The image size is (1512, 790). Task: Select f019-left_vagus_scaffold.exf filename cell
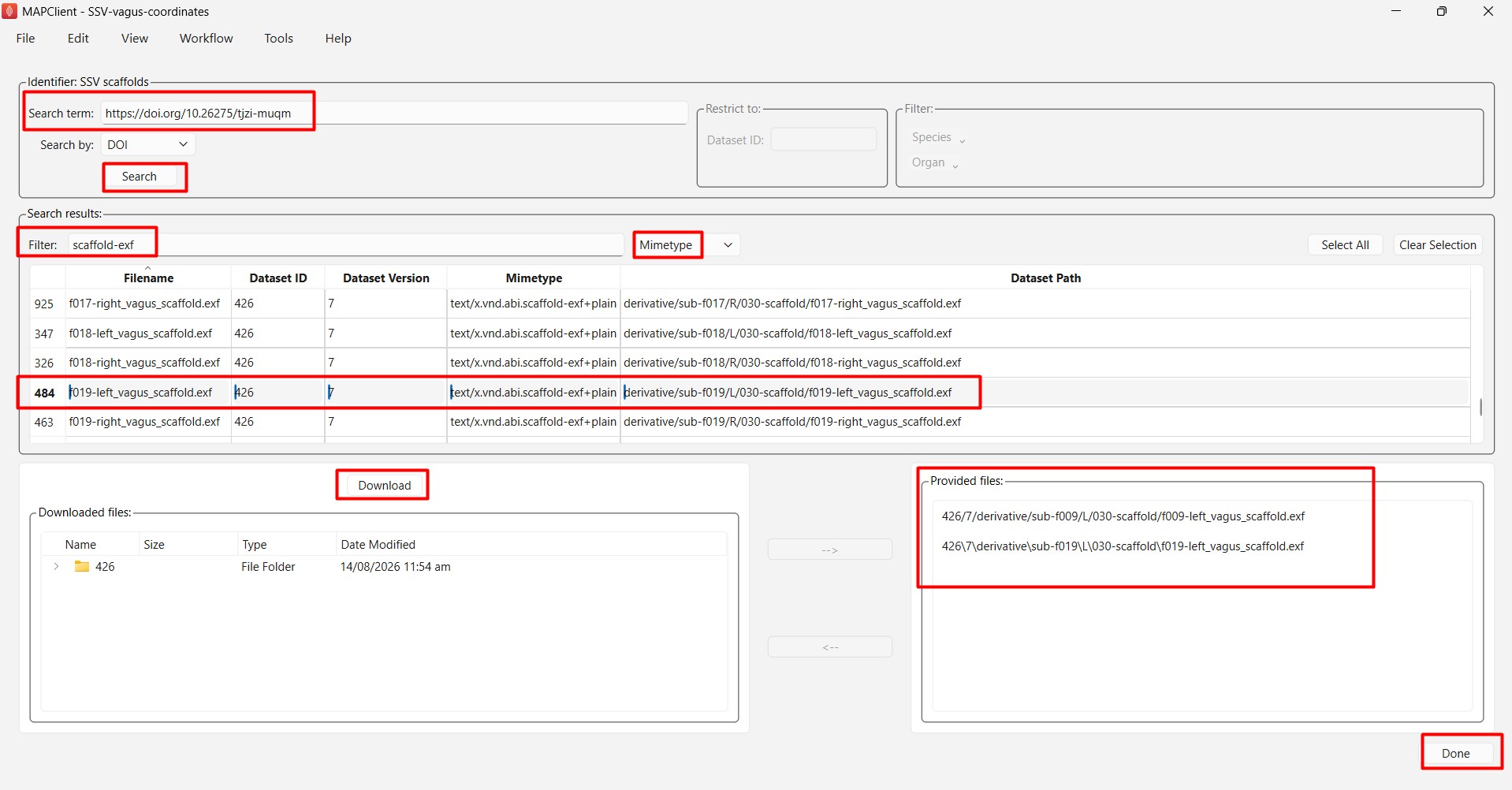pos(148,393)
